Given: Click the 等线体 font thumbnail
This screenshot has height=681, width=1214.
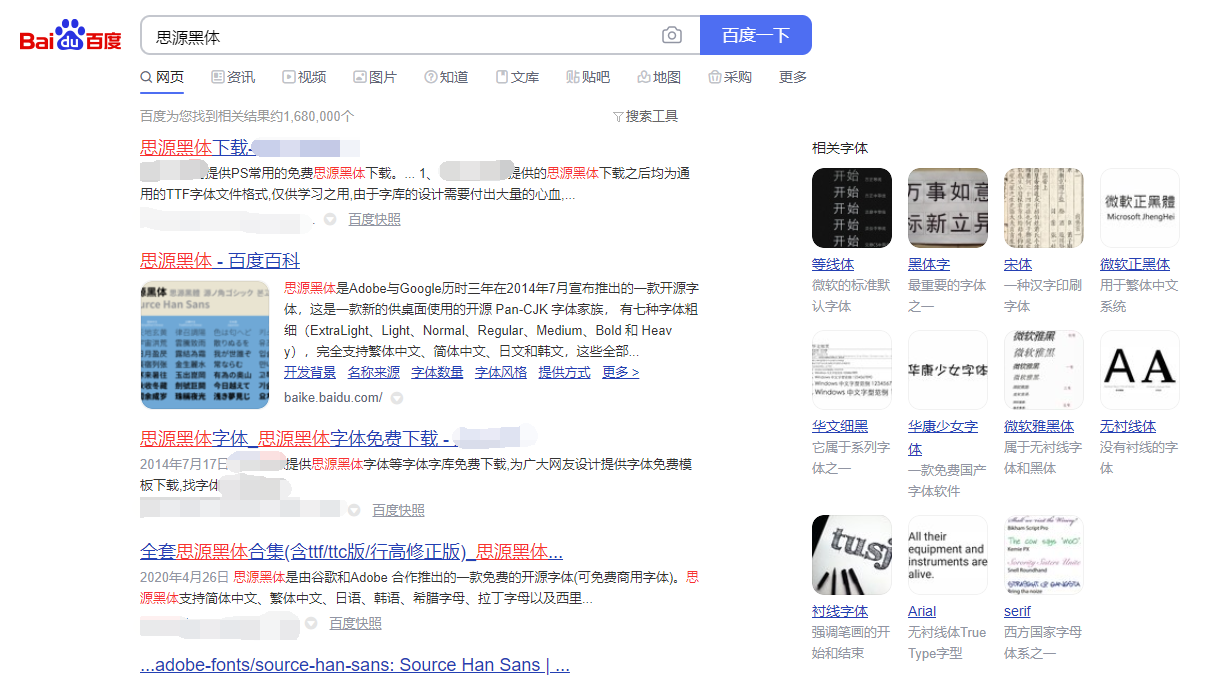Looking at the screenshot, I should pyautogui.click(x=852, y=208).
